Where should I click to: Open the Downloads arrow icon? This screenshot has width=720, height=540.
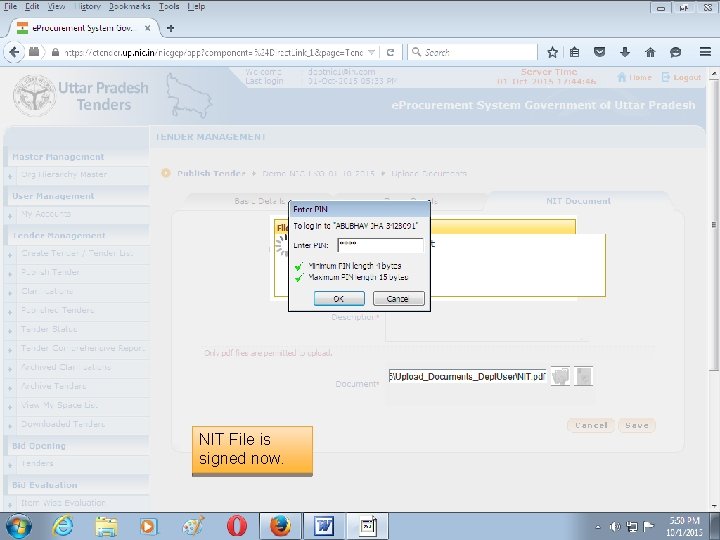pos(624,52)
